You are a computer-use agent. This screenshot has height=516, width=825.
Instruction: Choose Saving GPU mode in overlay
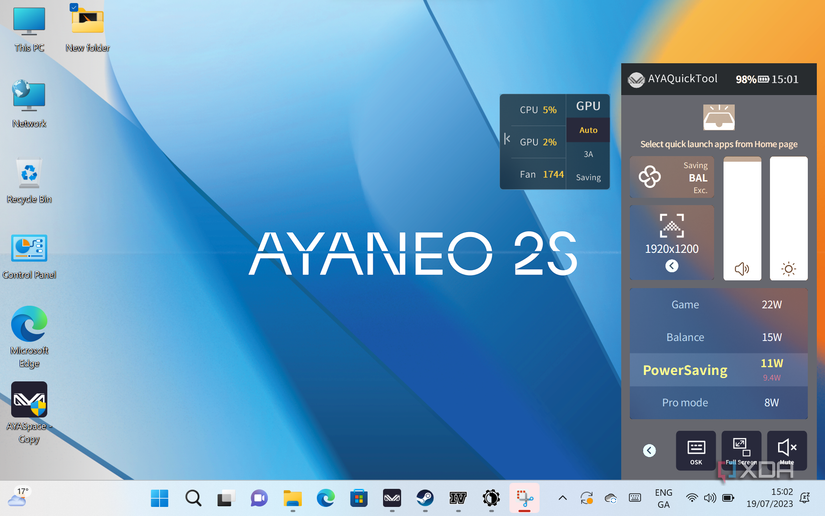[588, 177]
